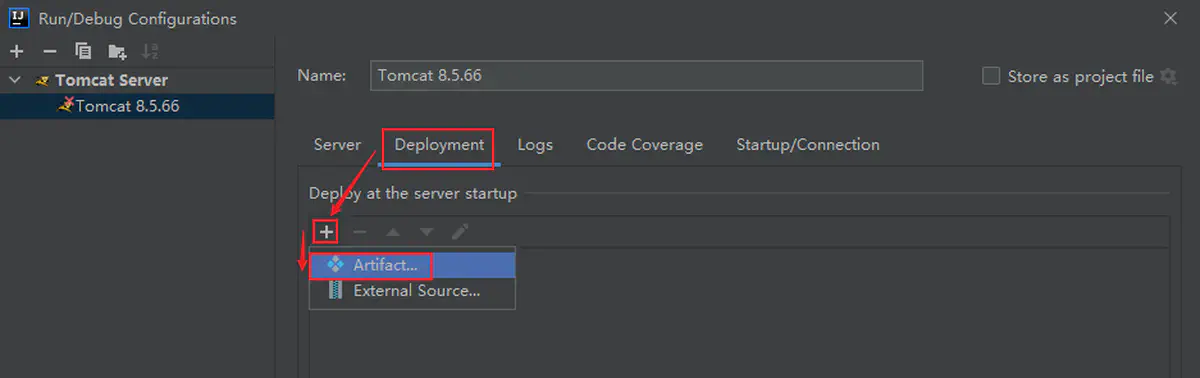
Task: Move deployment item up
Action: click(x=393, y=232)
